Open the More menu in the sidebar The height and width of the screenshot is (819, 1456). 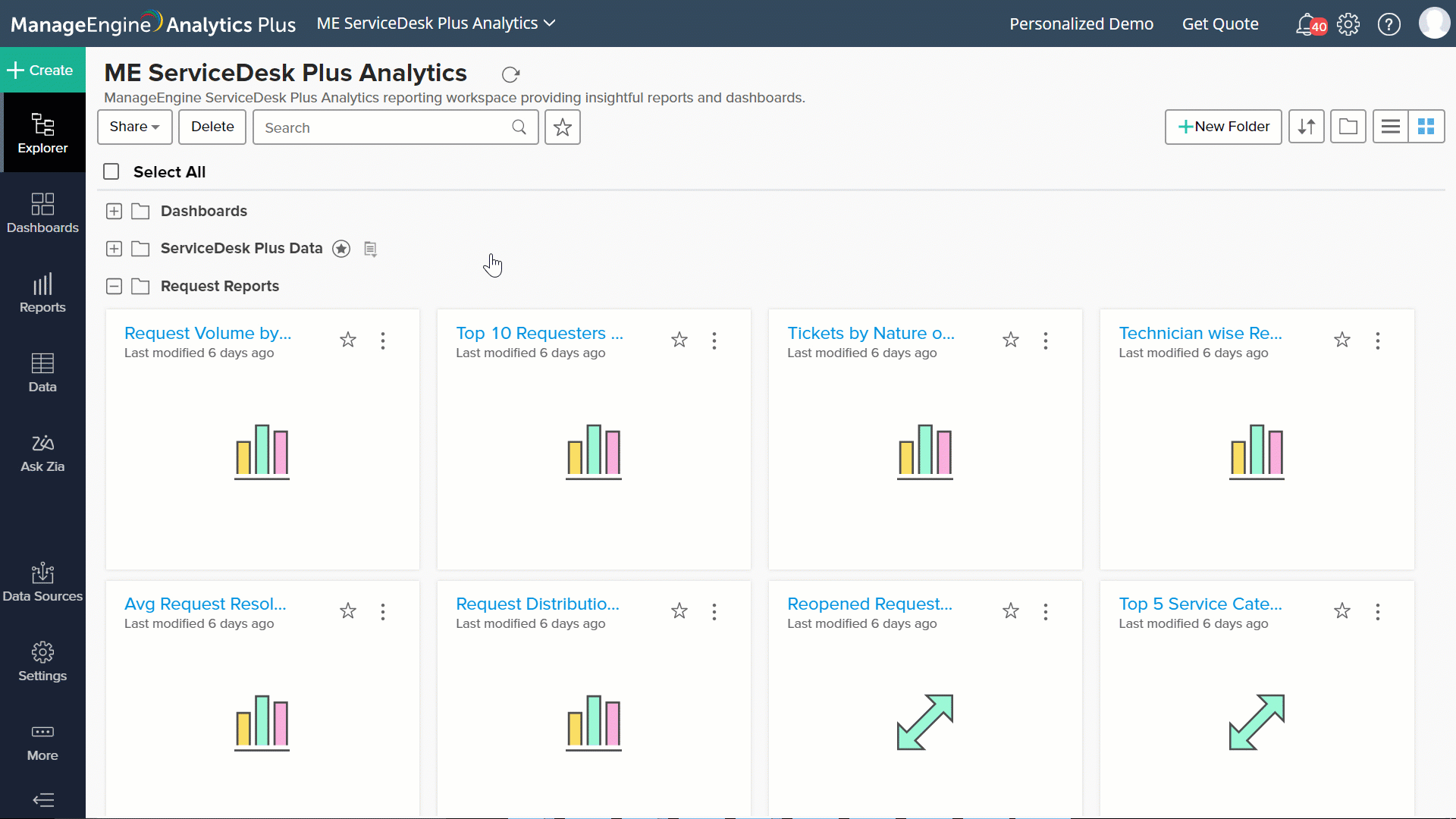pos(42,742)
